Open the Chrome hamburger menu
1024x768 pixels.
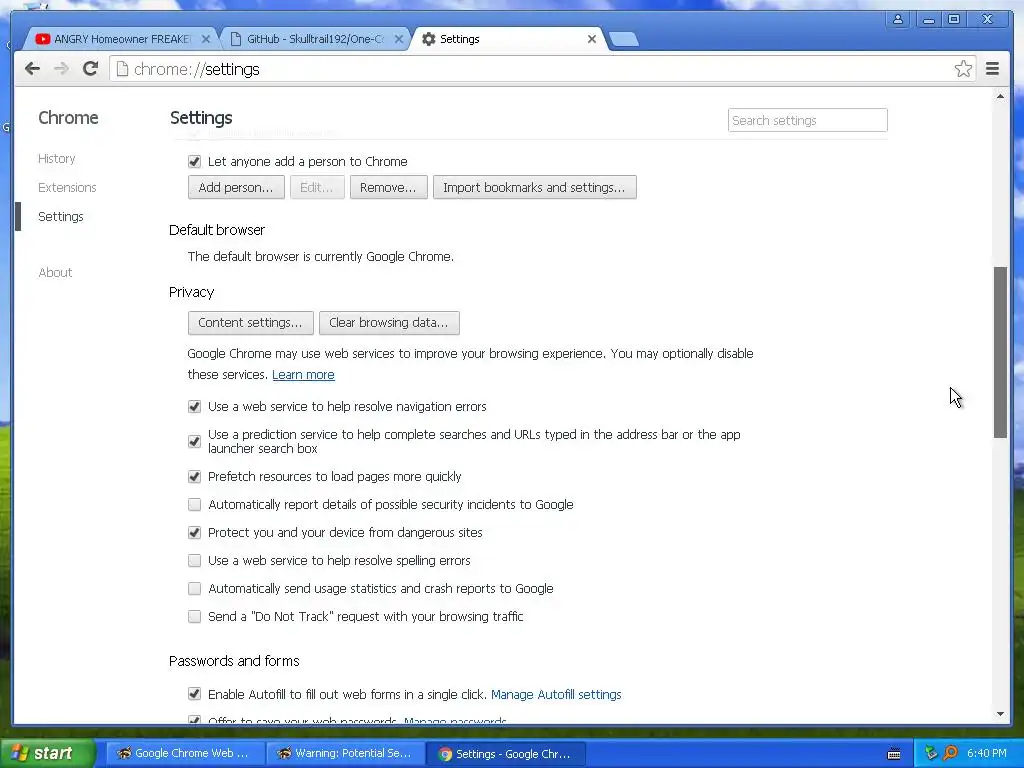[x=992, y=69]
